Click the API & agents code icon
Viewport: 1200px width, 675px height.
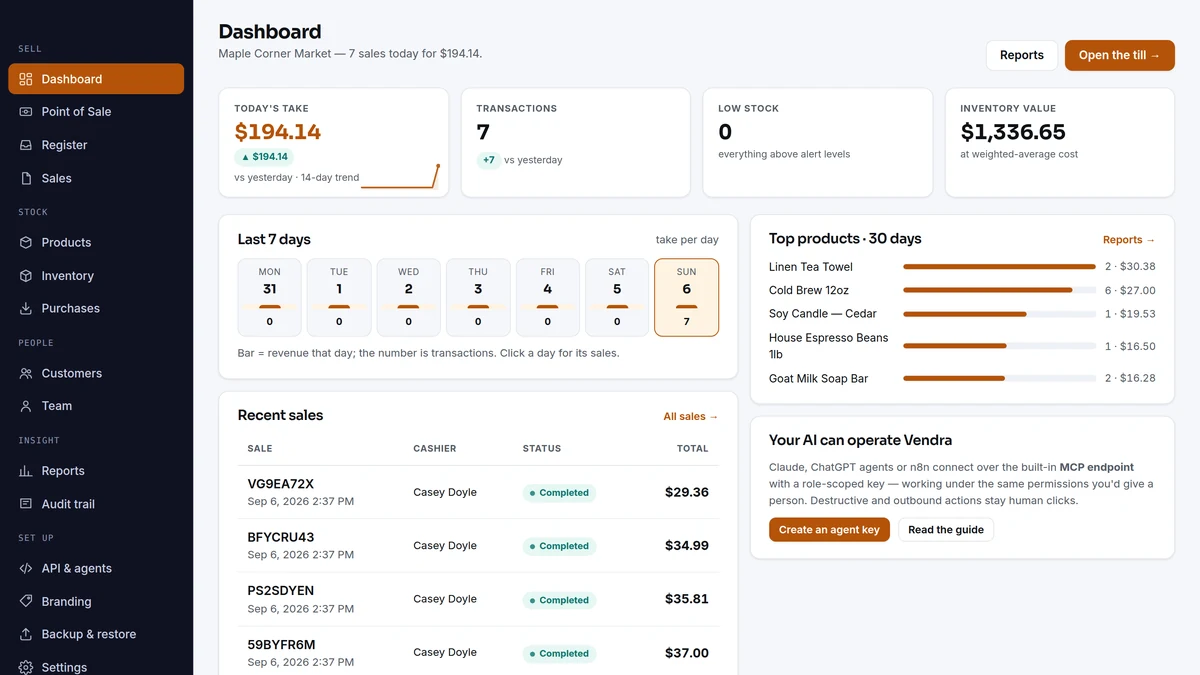click(x=26, y=568)
